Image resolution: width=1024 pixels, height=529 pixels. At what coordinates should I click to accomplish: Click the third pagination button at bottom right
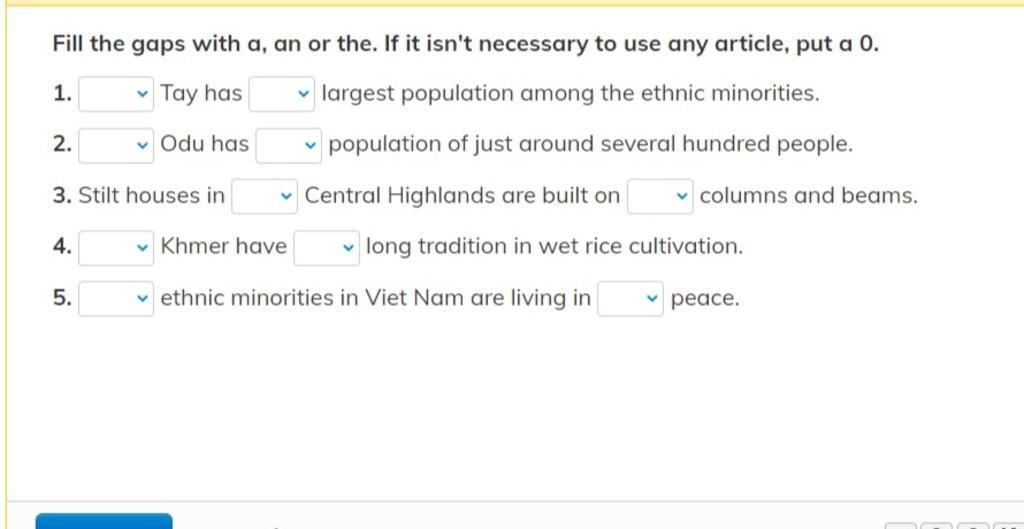click(x=973, y=526)
